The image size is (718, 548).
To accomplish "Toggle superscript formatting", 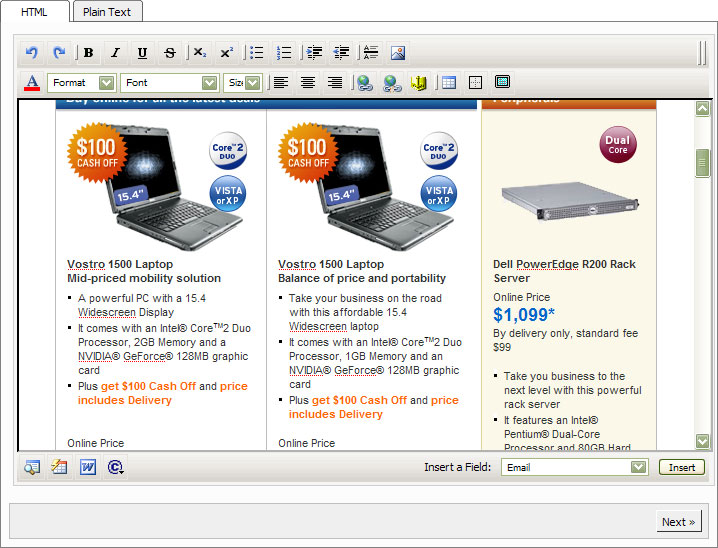I will [x=227, y=53].
